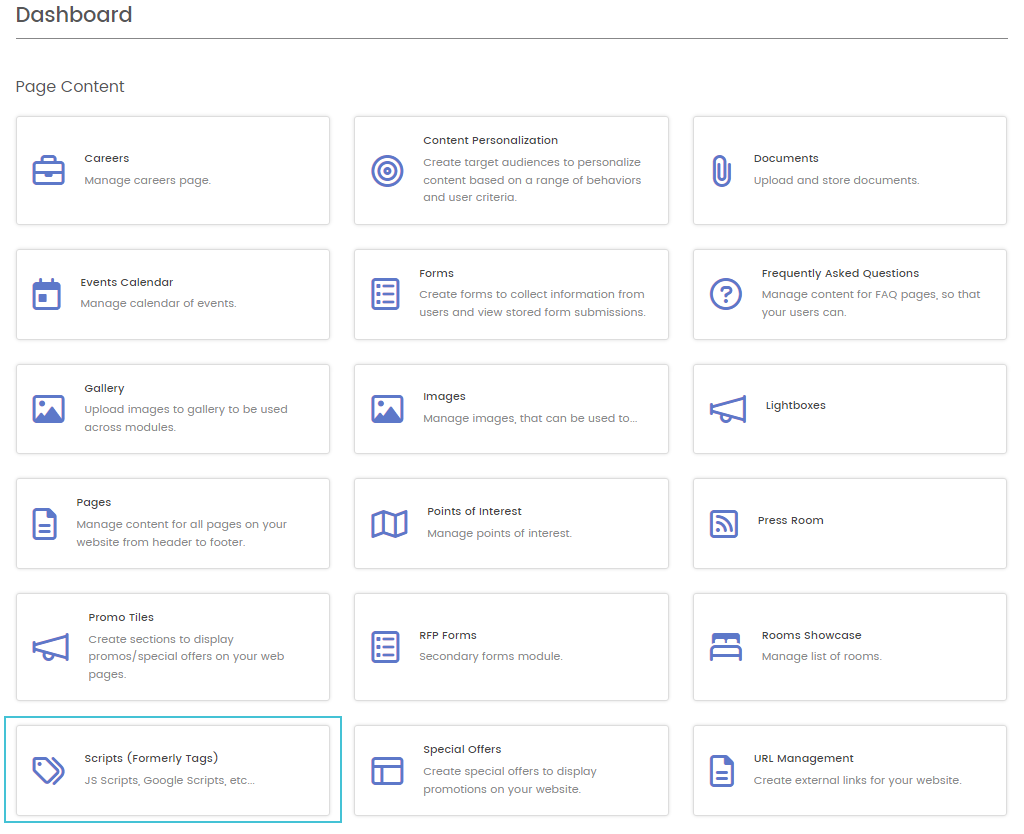Open the Frequently Asked Questions title
Screen dimensions: 1024x834
pyautogui.click(x=840, y=273)
